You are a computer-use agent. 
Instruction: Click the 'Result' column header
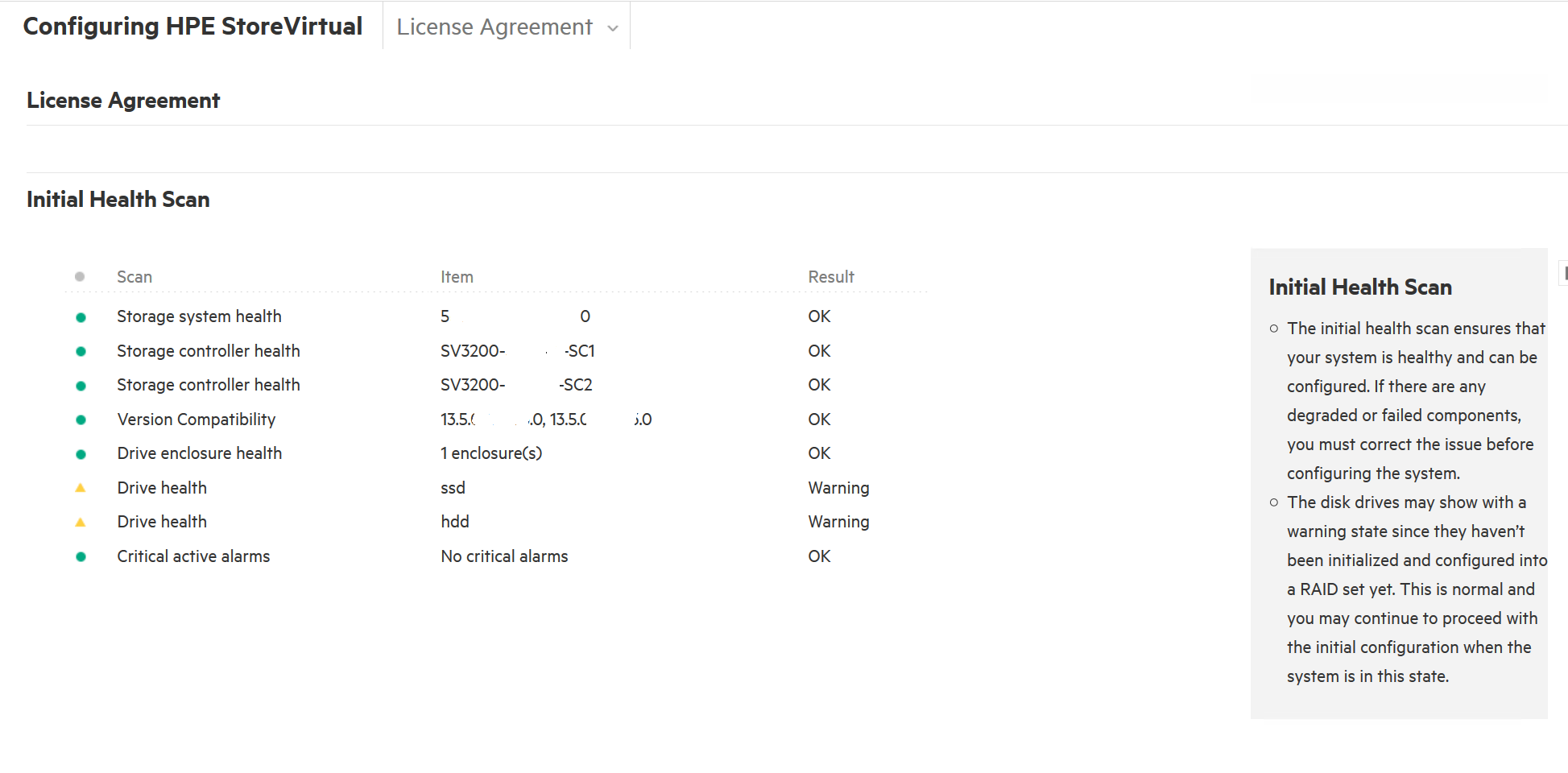(x=831, y=277)
